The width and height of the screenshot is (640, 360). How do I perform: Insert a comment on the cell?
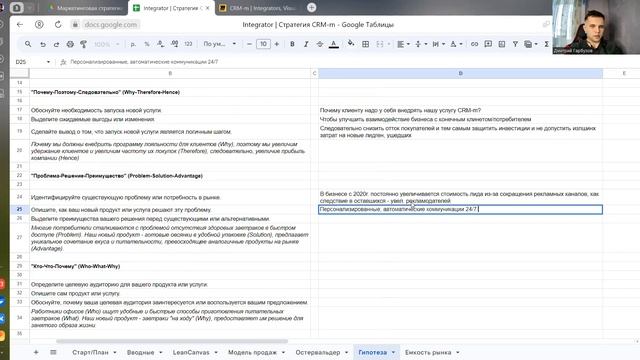(x=488, y=44)
